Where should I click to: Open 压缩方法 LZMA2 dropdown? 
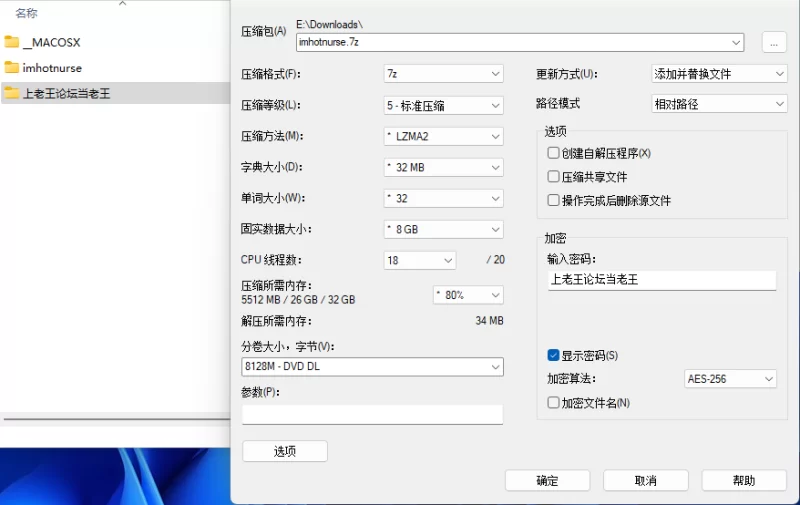tap(443, 136)
